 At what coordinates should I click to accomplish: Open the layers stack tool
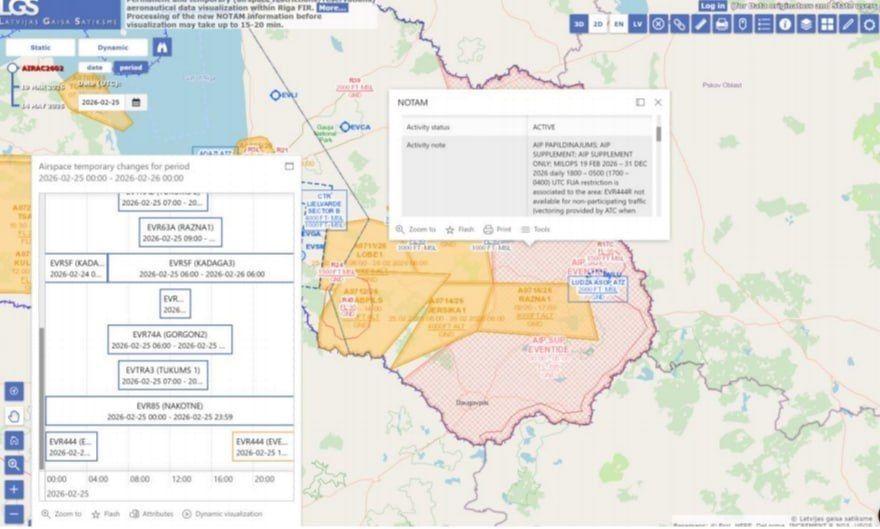coord(806,24)
